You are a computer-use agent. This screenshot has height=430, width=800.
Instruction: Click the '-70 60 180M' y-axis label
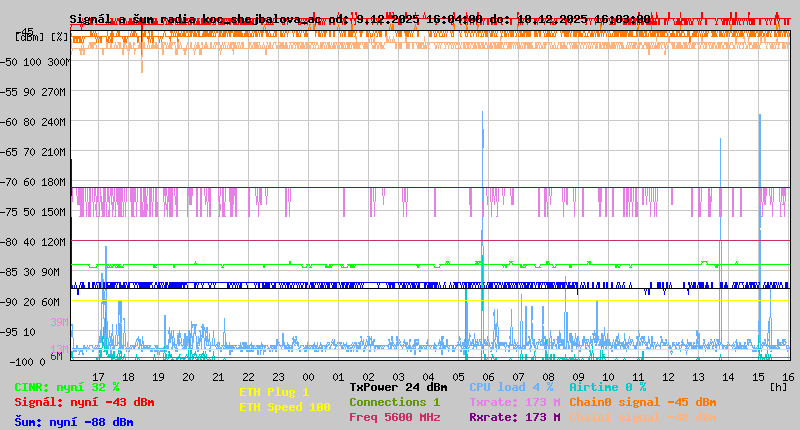(33, 182)
